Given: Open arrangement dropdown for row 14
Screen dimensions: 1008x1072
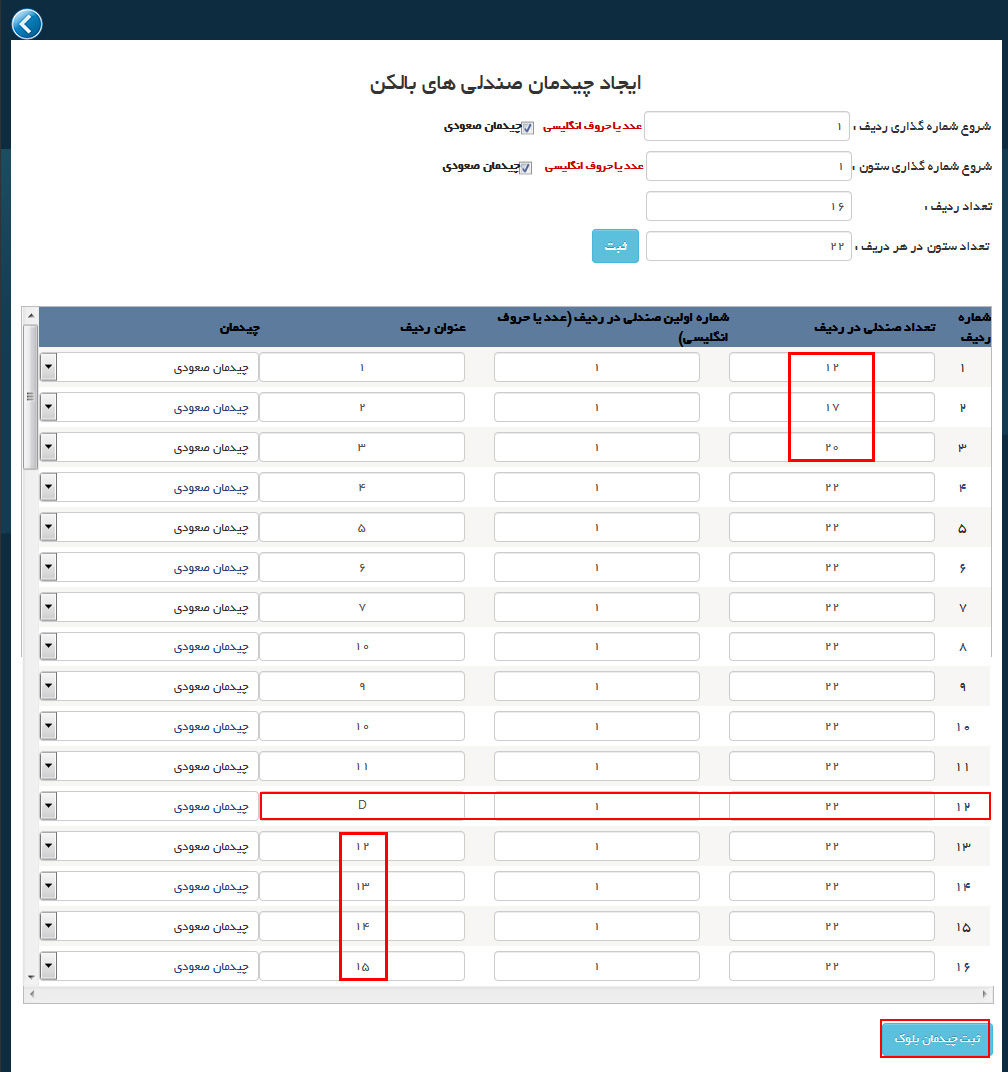Looking at the screenshot, I should [x=48, y=886].
